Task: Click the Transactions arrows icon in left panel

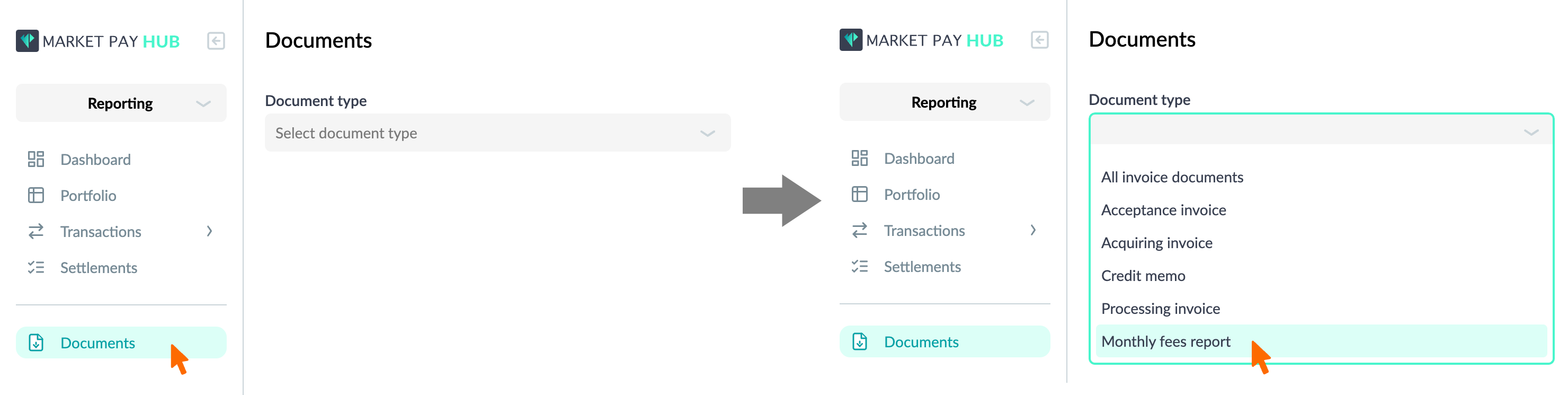Action: point(36,231)
